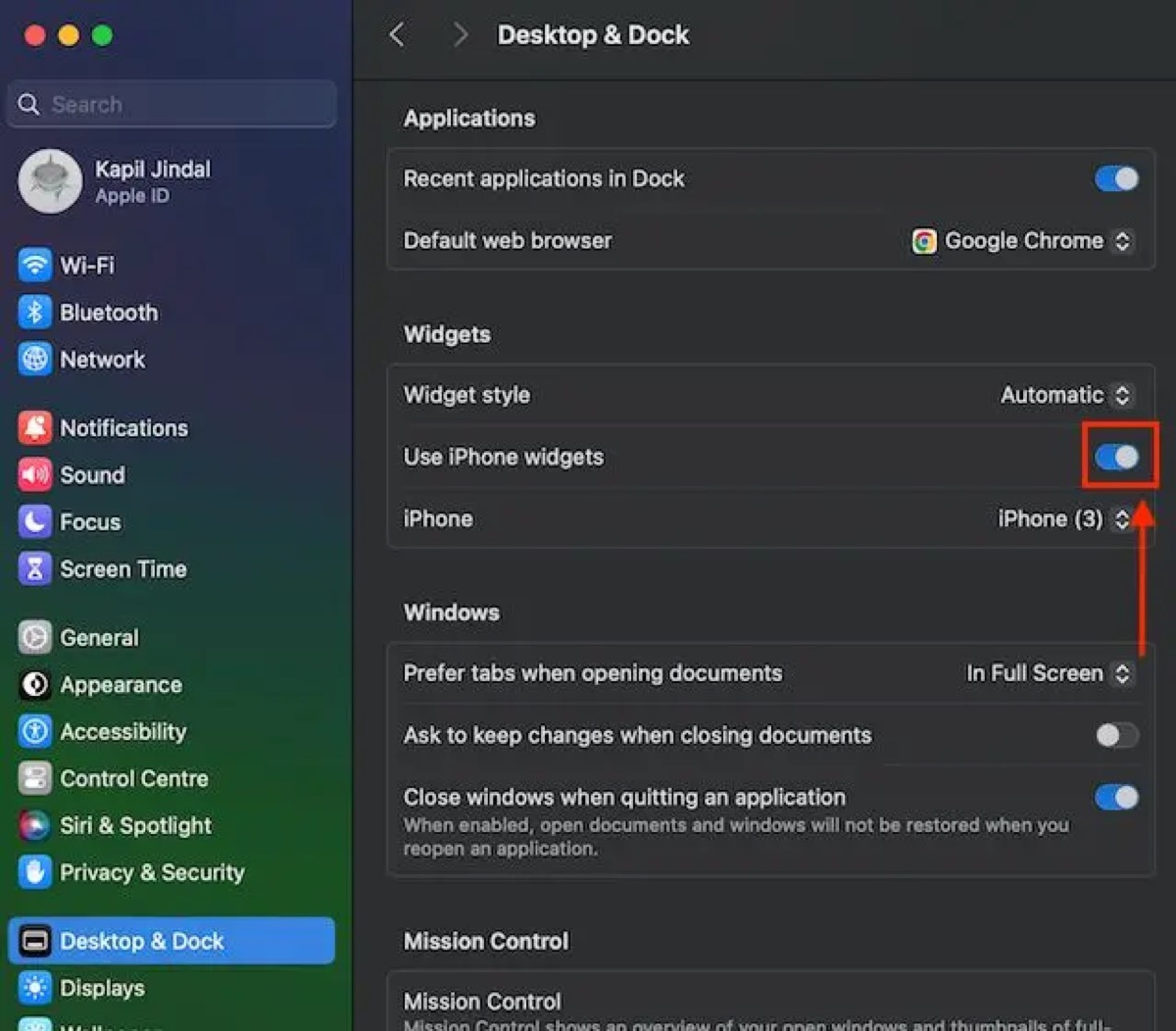Click the Sound speaker icon
The image size is (1176, 1031).
click(x=35, y=474)
